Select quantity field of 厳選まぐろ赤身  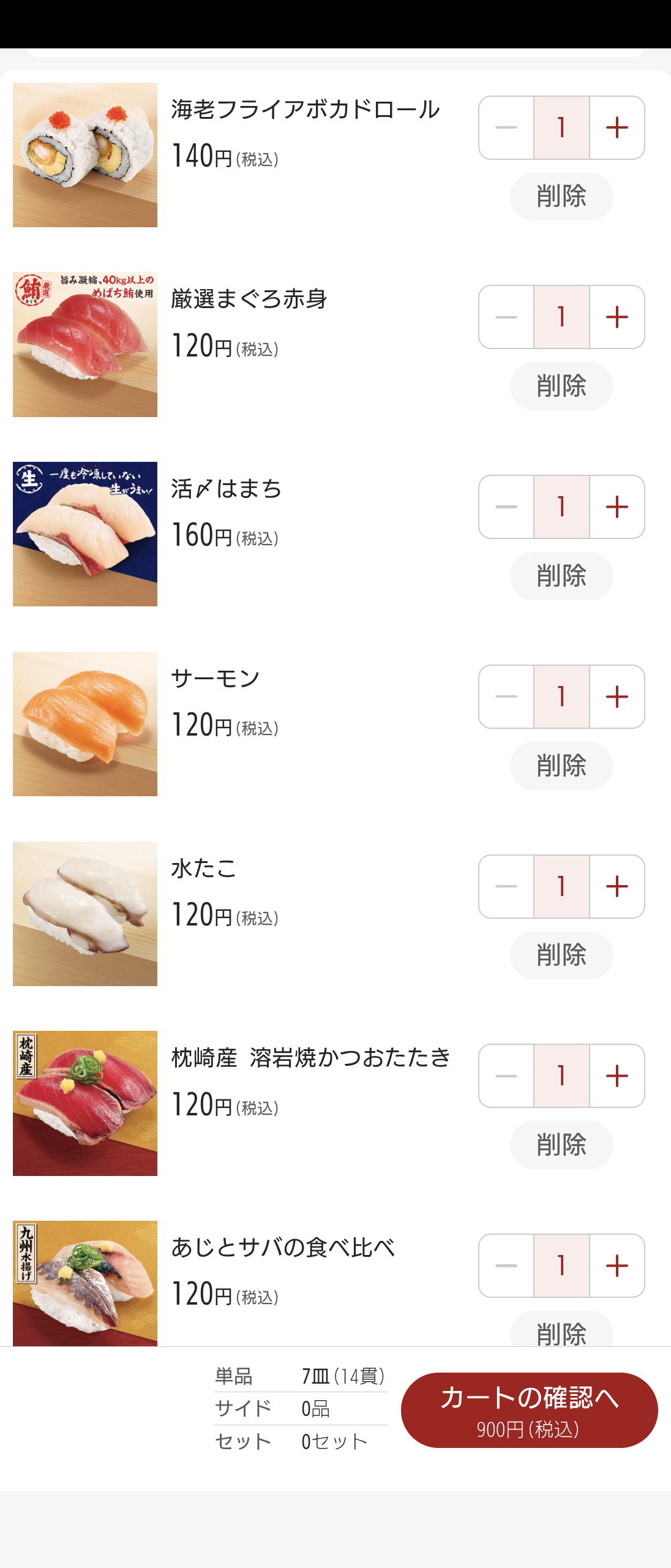coord(561,317)
